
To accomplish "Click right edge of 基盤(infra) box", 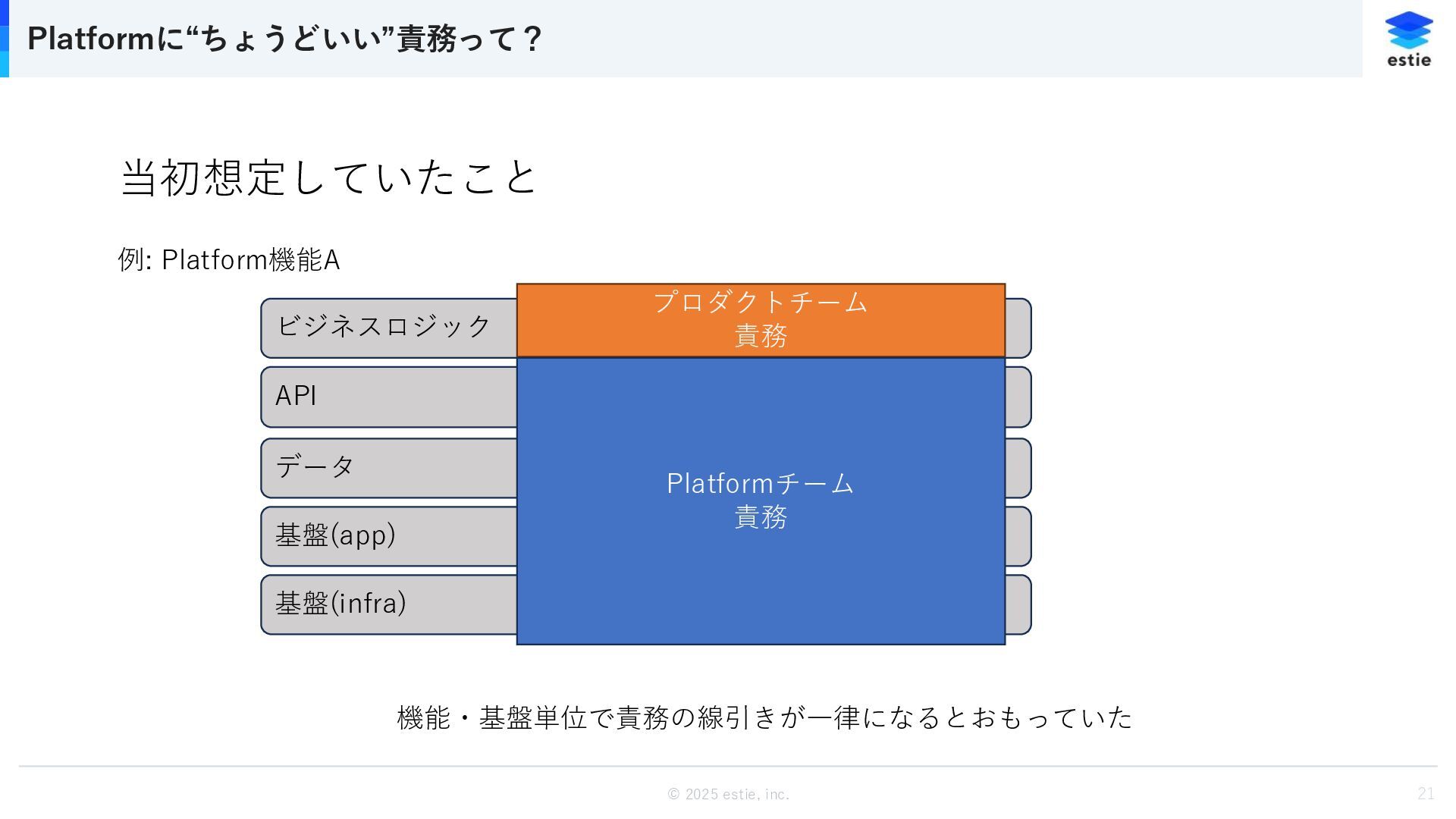I will (x=1018, y=604).
